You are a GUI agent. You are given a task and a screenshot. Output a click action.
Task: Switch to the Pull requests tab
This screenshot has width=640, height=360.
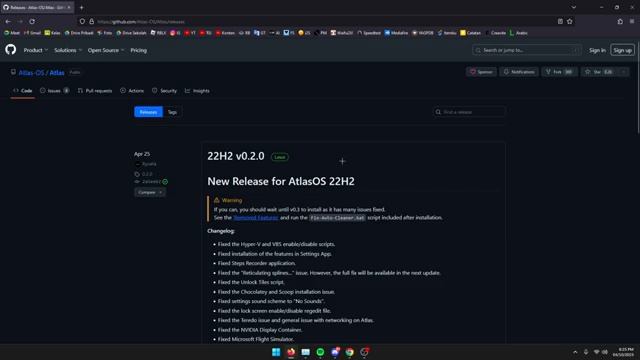pos(95,91)
